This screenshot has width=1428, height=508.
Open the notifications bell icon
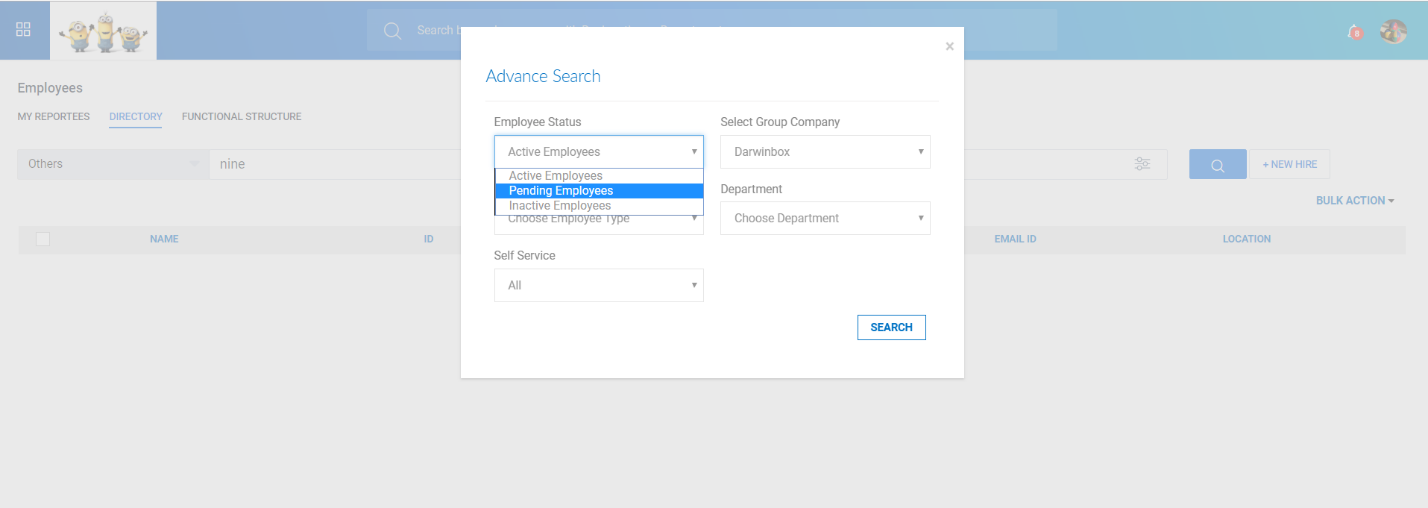click(1355, 32)
